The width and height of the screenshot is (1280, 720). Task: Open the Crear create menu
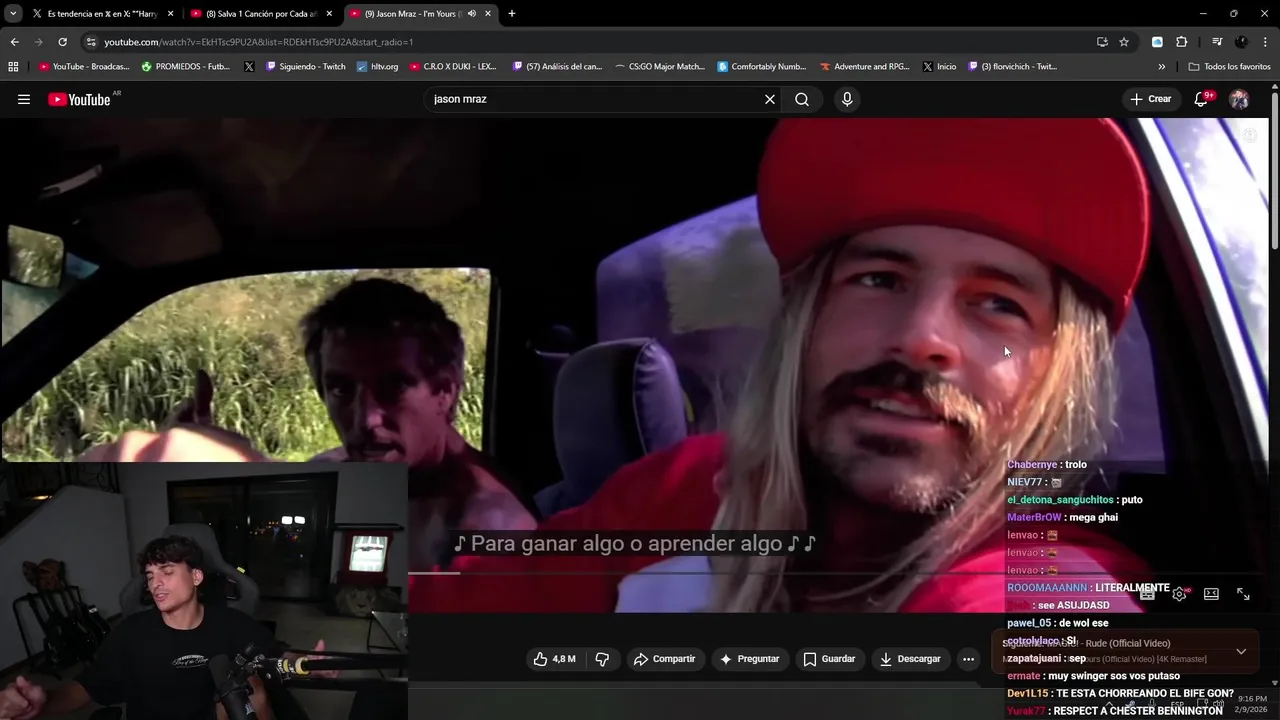tap(1151, 99)
